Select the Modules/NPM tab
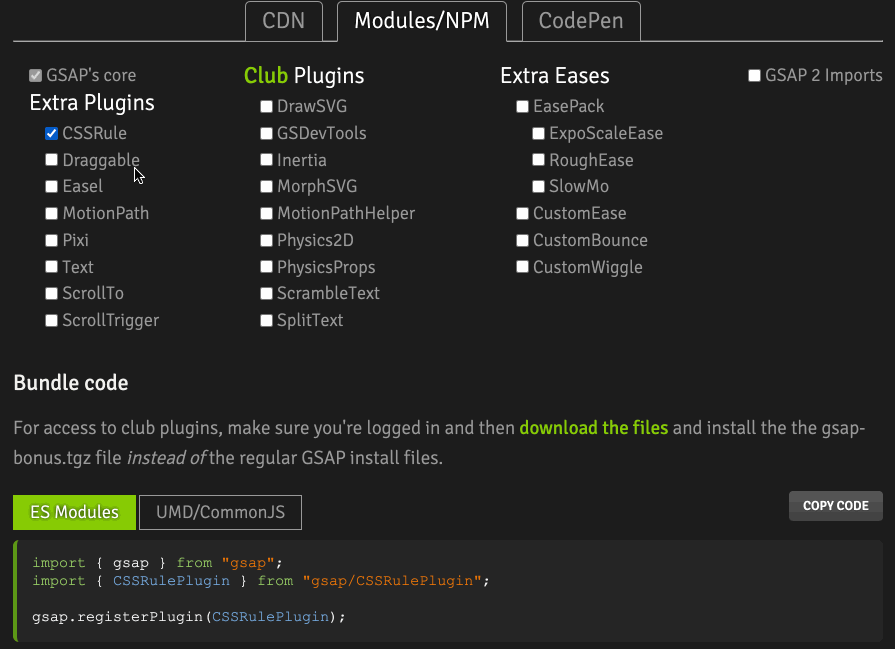The image size is (895, 649). 422,21
